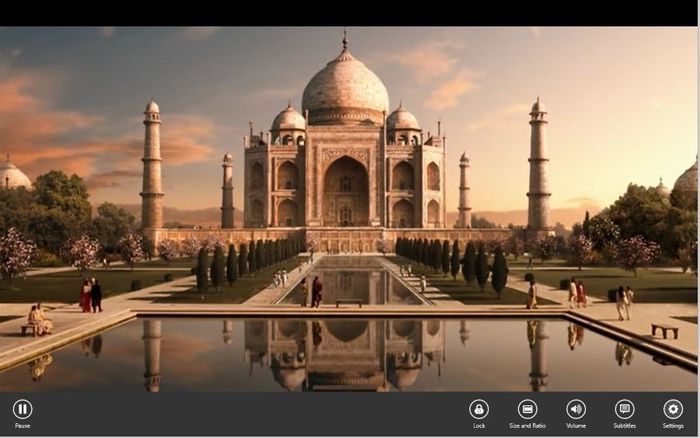This screenshot has width=700, height=438.
Task: Open Size and Ratio options
Action: [x=527, y=408]
